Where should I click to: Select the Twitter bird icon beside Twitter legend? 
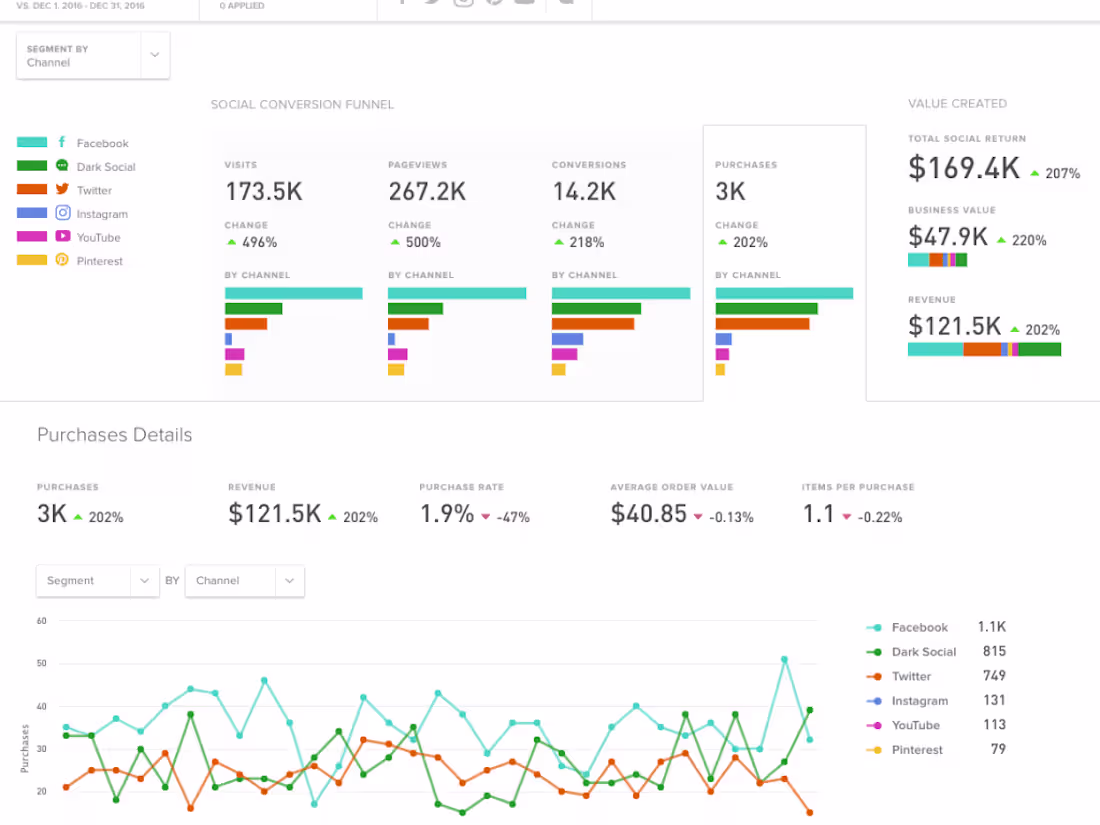click(62, 190)
